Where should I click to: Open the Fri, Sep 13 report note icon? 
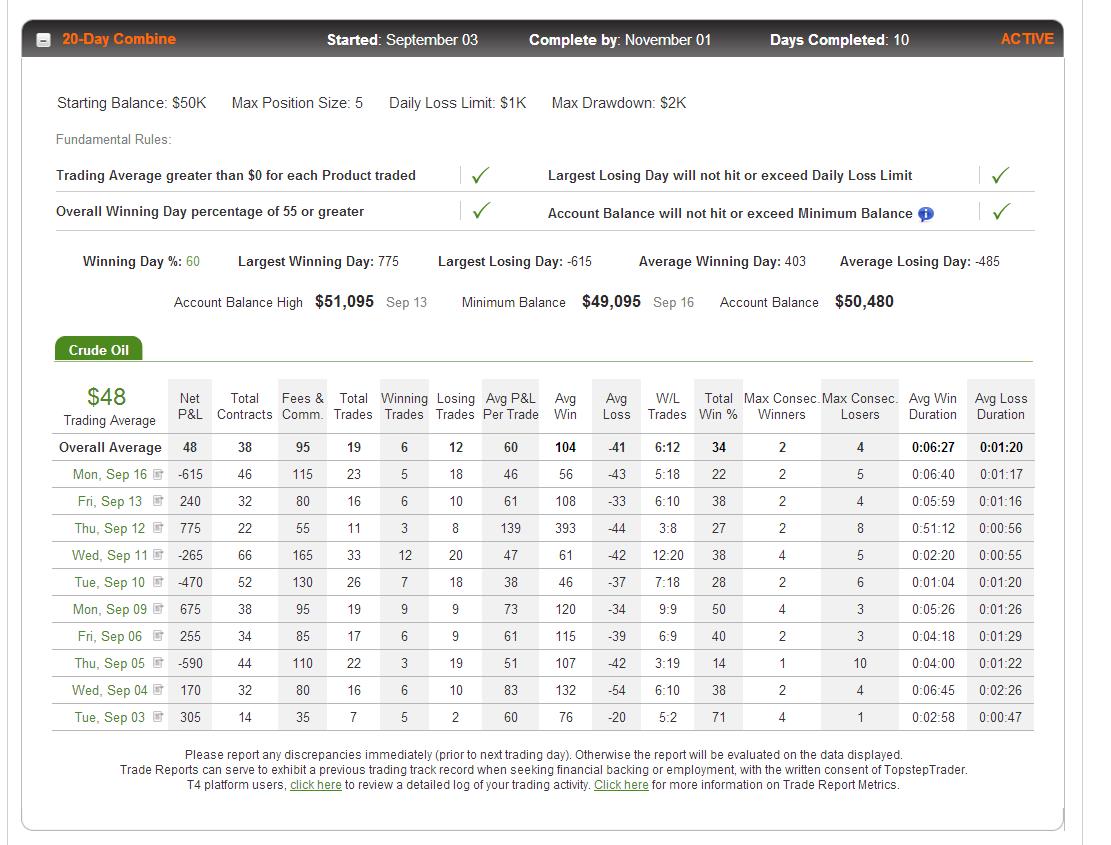point(158,501)
